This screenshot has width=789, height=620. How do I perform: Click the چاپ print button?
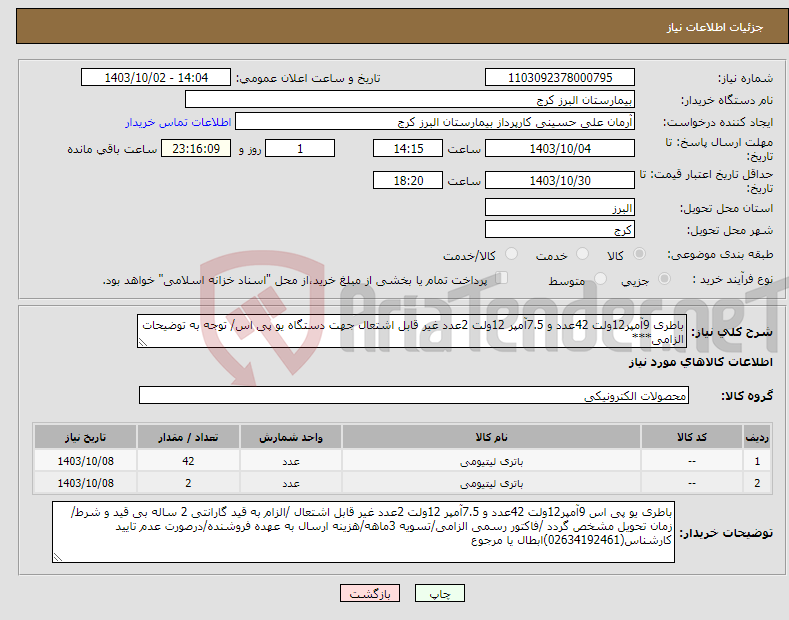point(439,593)
